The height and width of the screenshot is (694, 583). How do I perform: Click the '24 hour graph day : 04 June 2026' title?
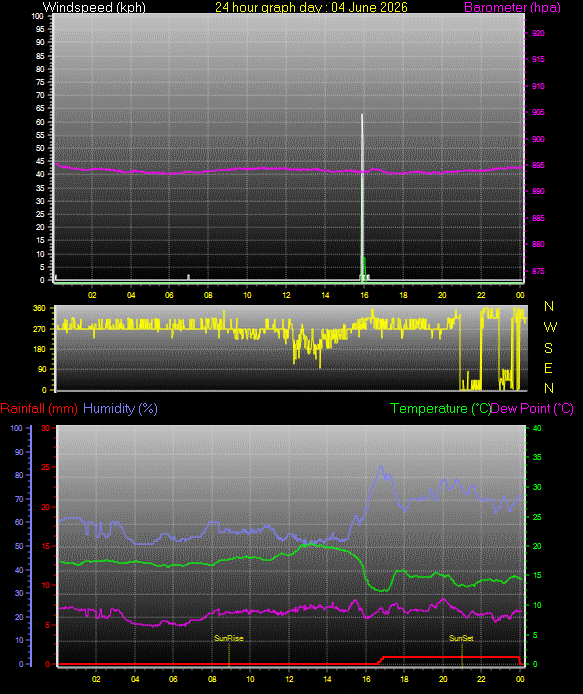pos(311,7)
